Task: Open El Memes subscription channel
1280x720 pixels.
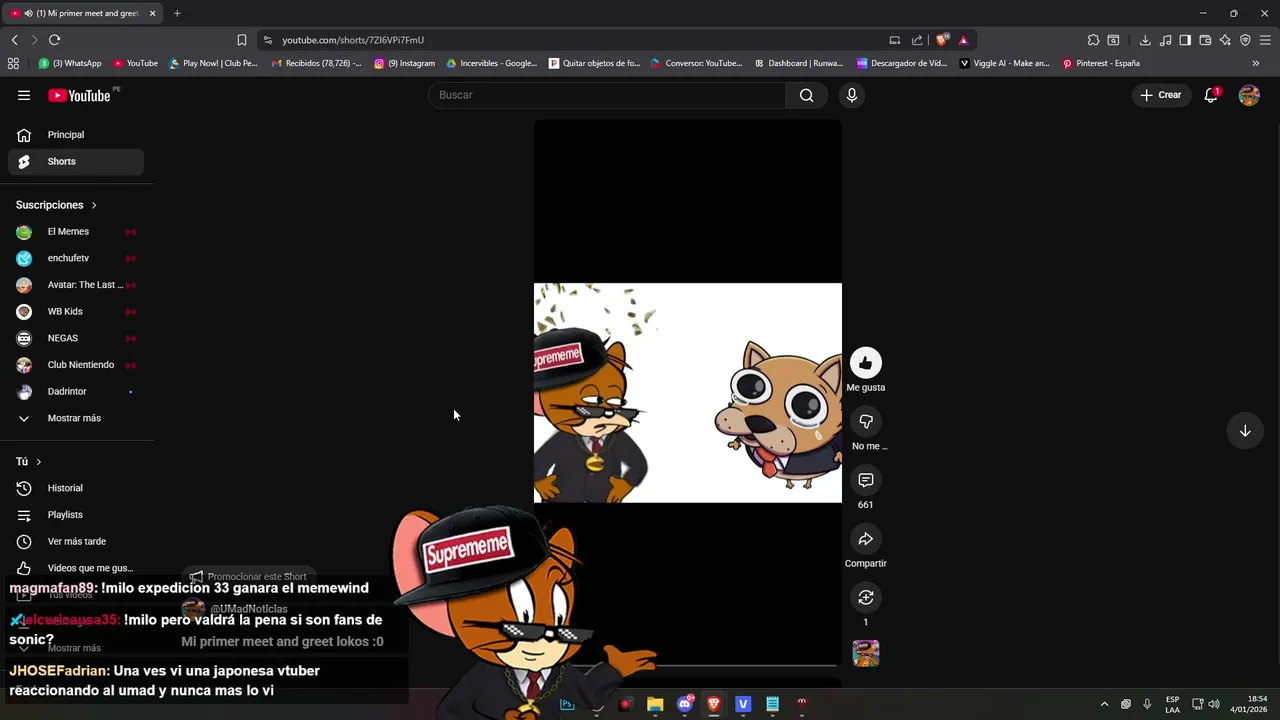Action: click(76, 231)
